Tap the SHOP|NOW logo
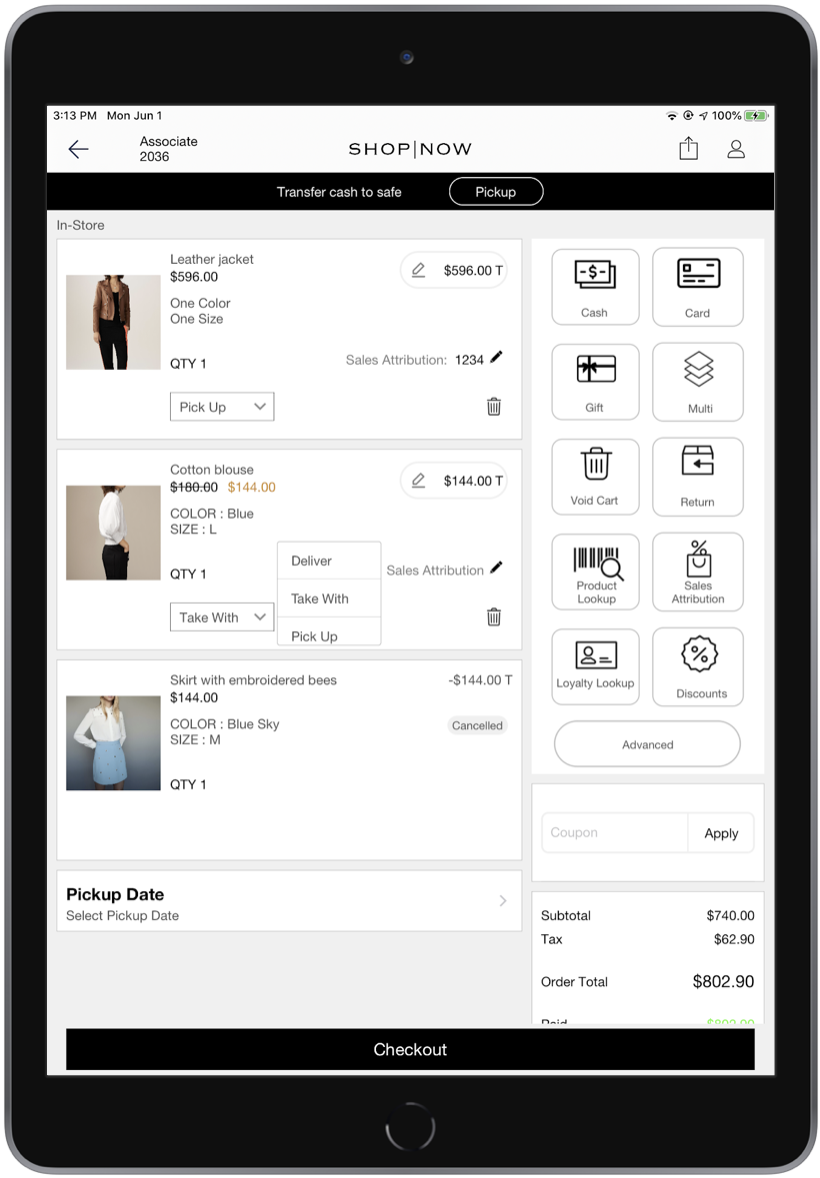The height and width of the screenshot is (1178, 820). click(x=410, y=149)
